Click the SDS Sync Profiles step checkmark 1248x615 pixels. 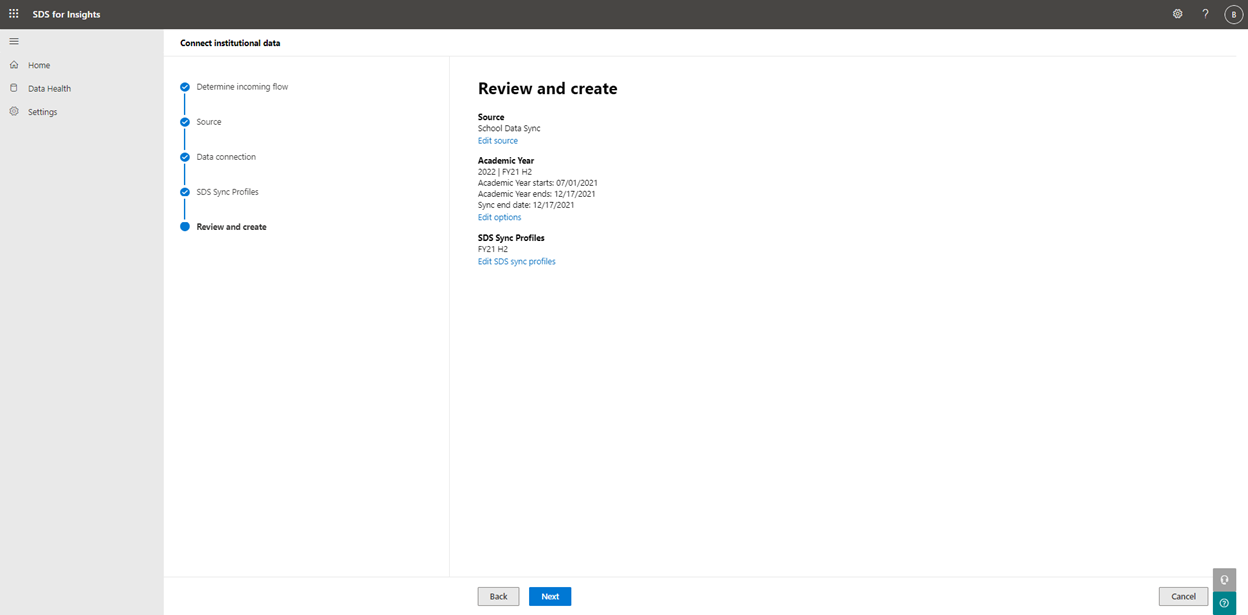[x=185, y=192]
